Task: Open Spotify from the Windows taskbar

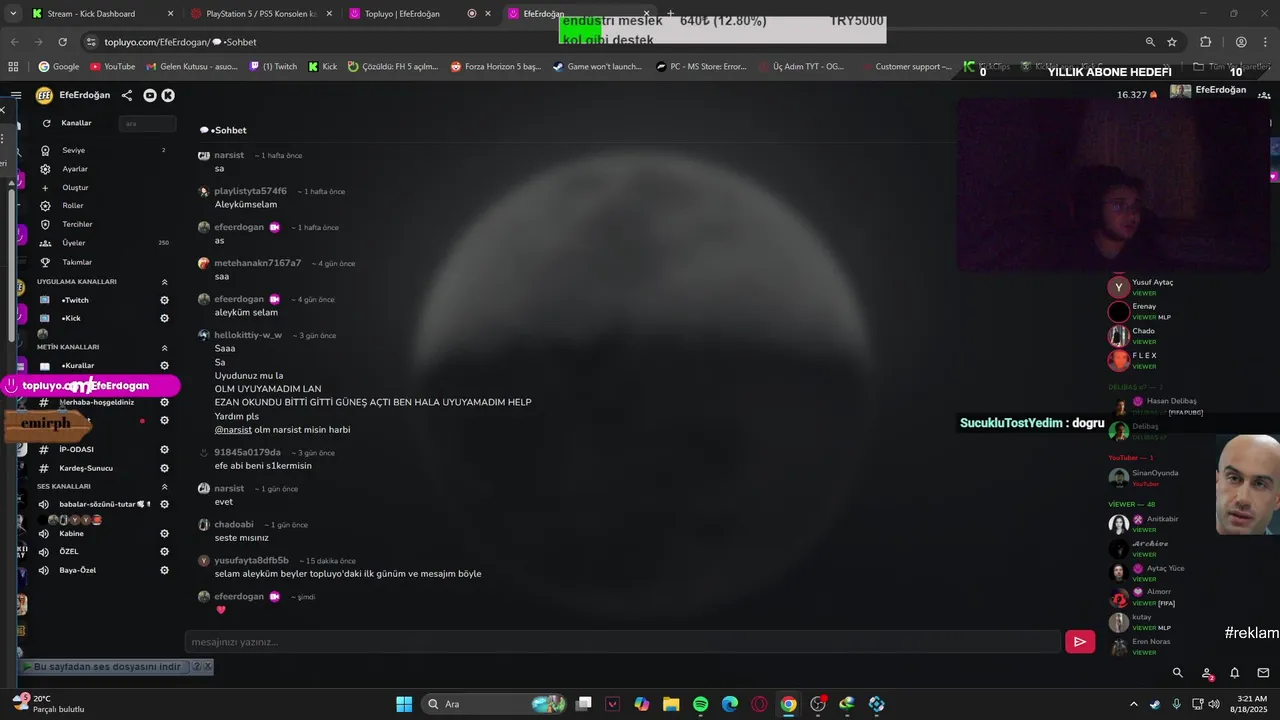Action: [700, 704]
